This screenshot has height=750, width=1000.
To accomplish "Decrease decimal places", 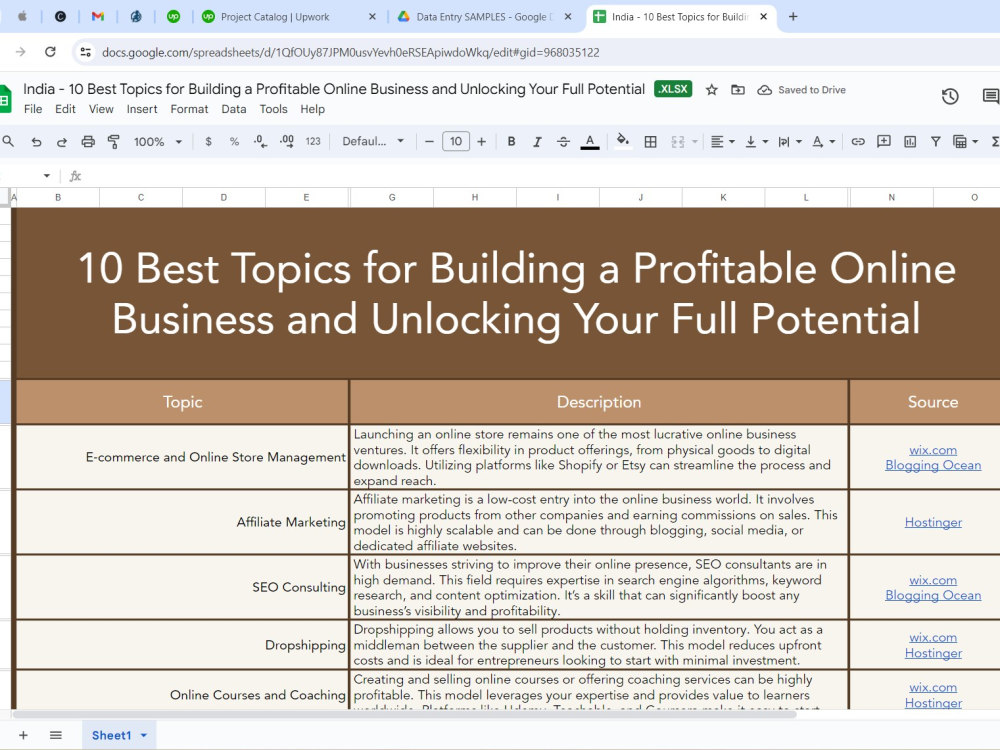I will coord(260,142).
